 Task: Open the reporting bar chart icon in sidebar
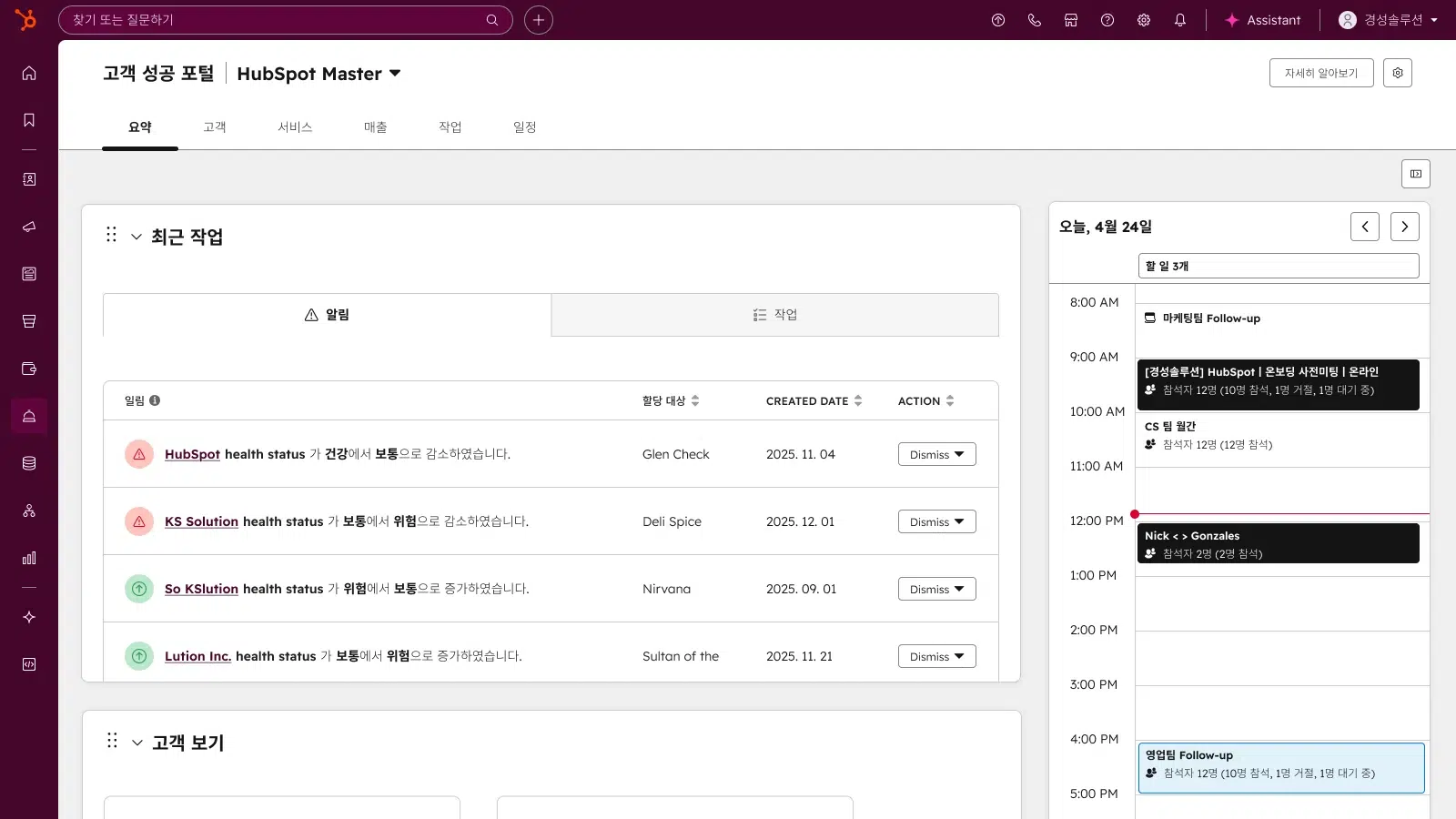point(29,558)
